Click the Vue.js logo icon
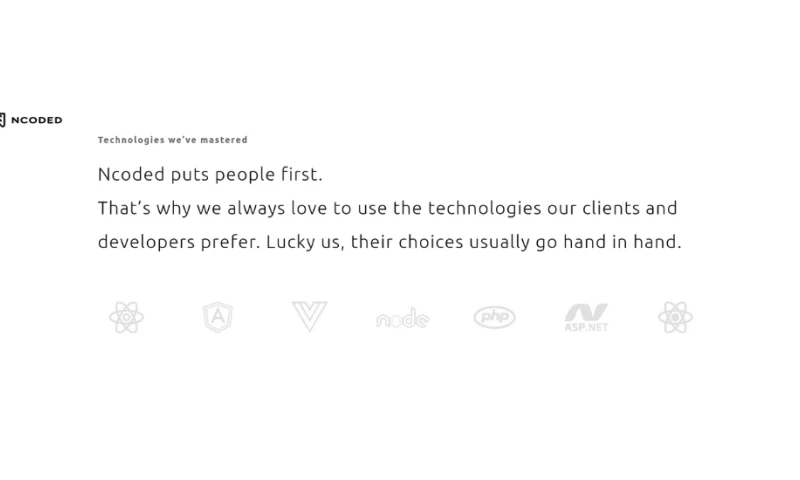The width and height of the screenshot is (800, 480). pyautogui.click(x=309, y=317)
